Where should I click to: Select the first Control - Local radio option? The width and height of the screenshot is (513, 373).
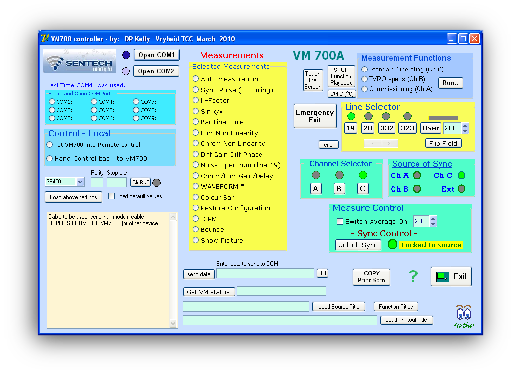[x=50, y=145]
